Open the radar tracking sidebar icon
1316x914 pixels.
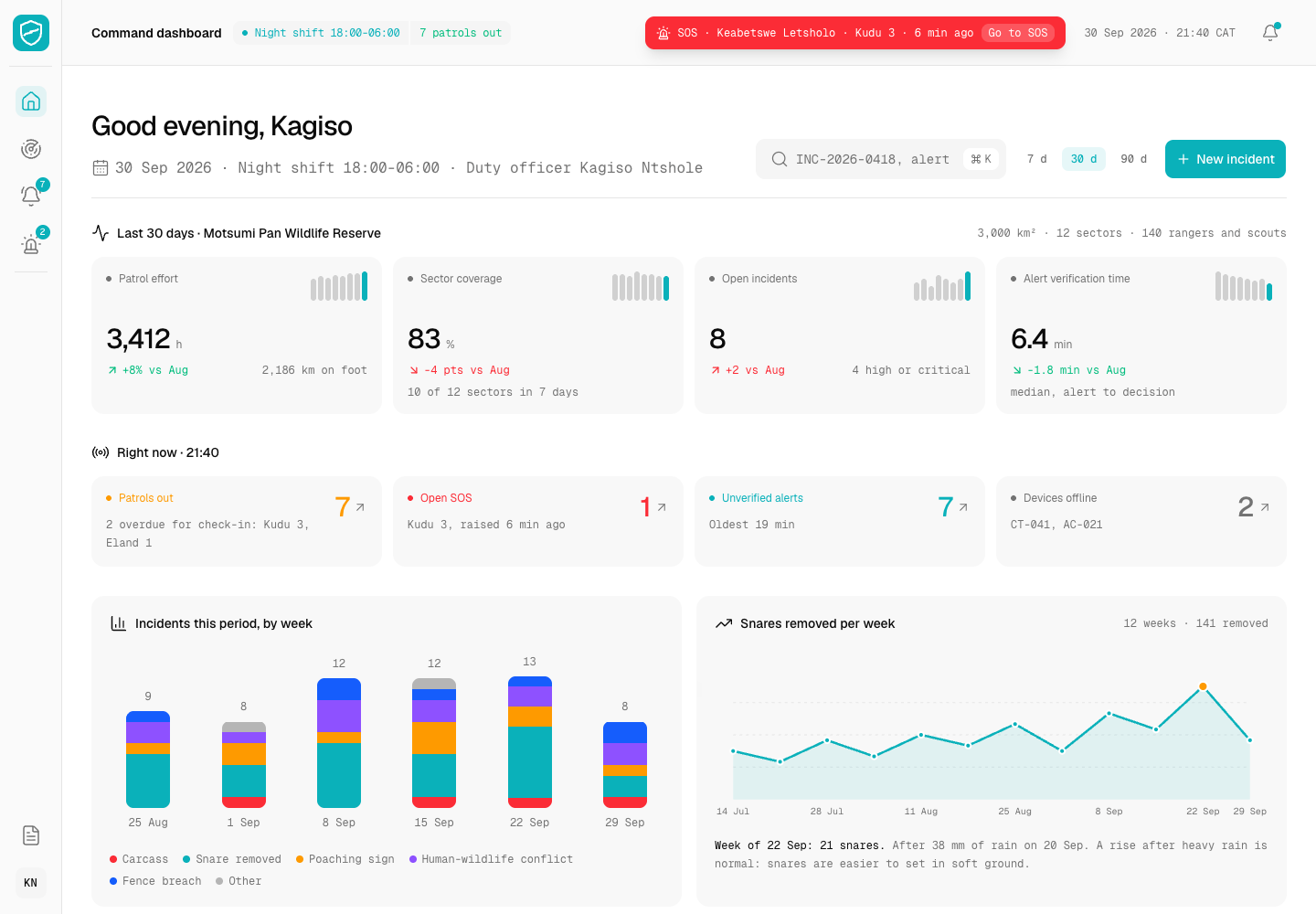(31, 149)
